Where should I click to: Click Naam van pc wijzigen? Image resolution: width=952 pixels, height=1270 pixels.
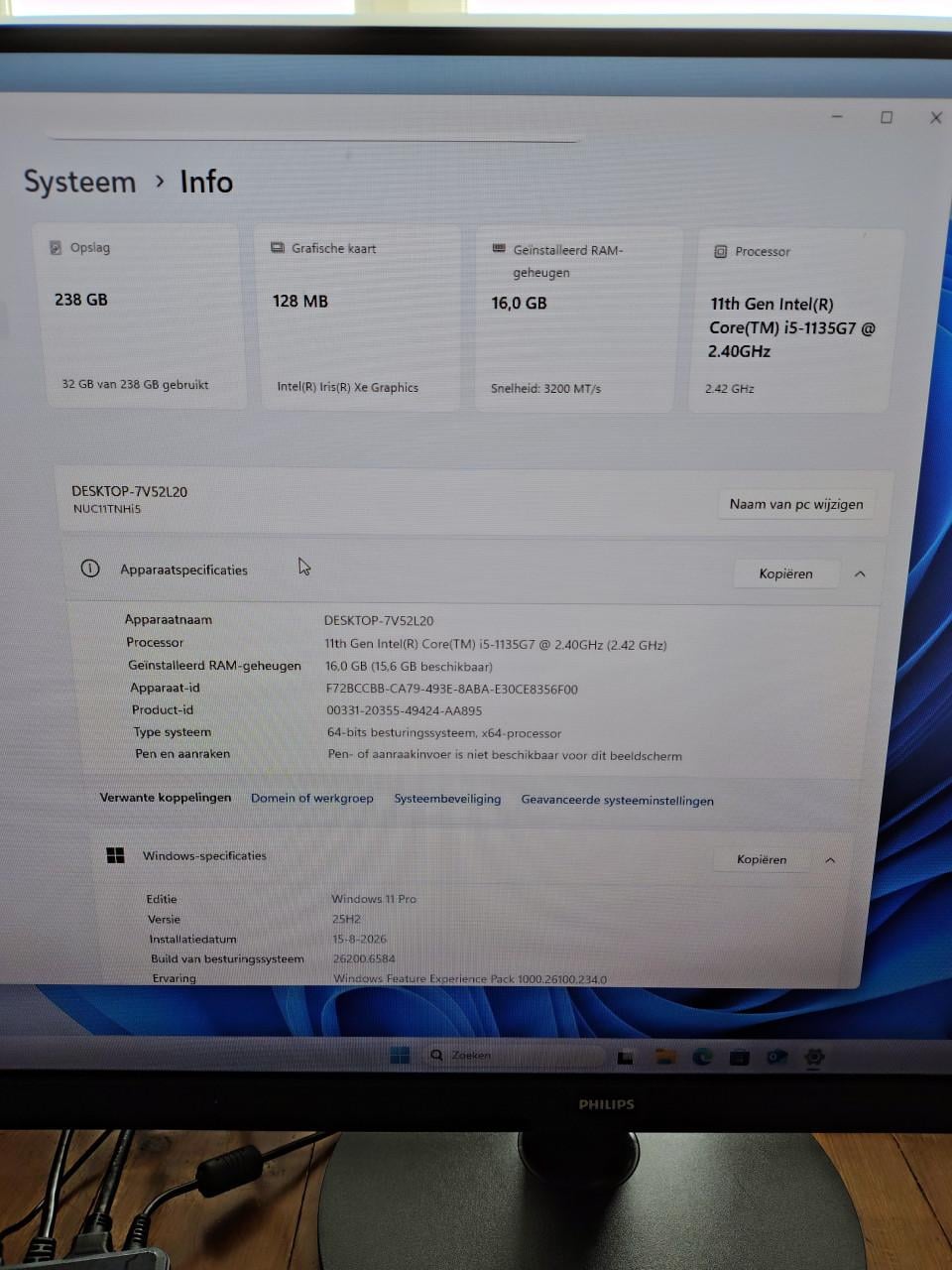[796, 504]
